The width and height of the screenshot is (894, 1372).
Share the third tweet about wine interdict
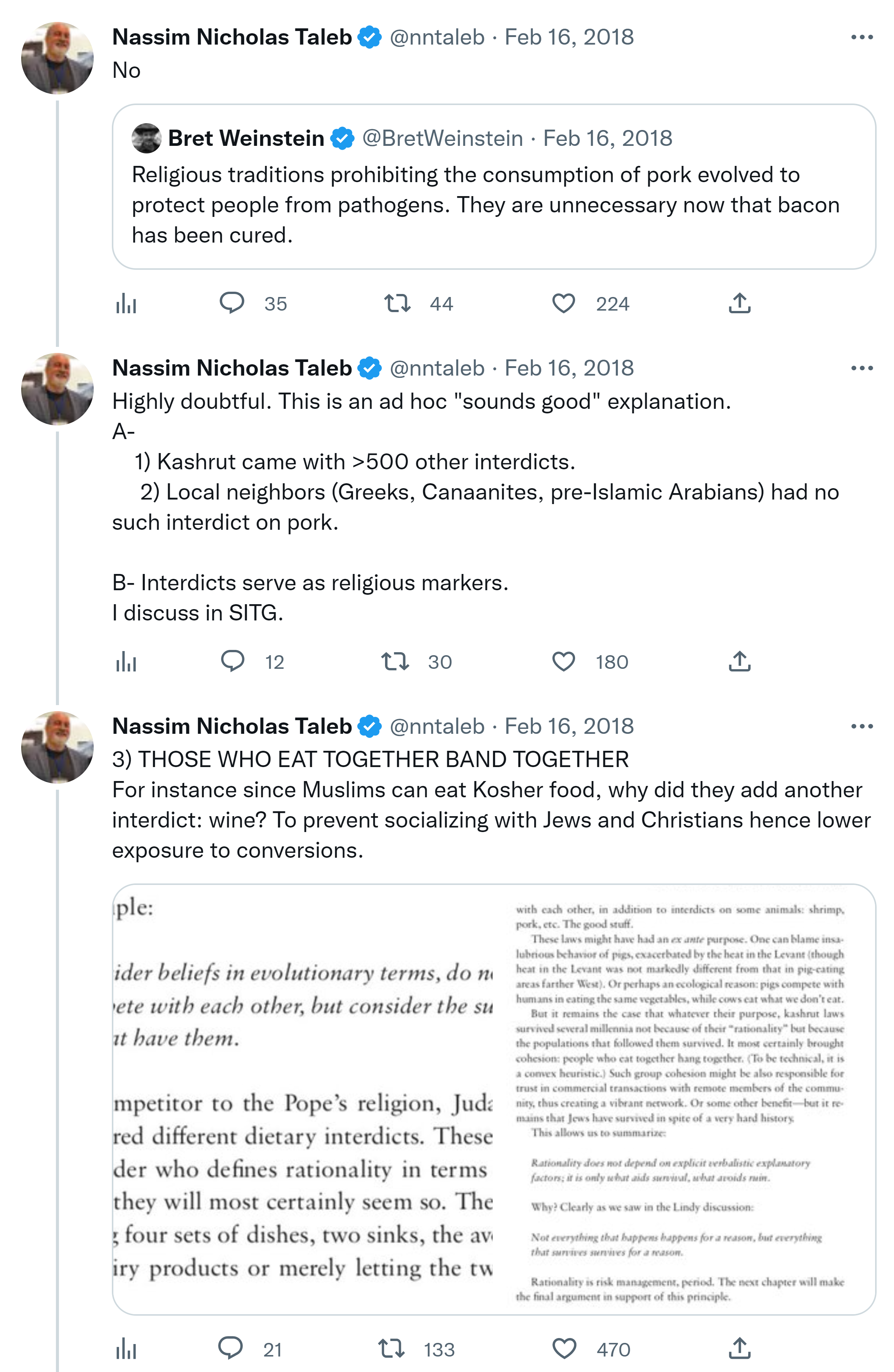tap(739, 1349)
